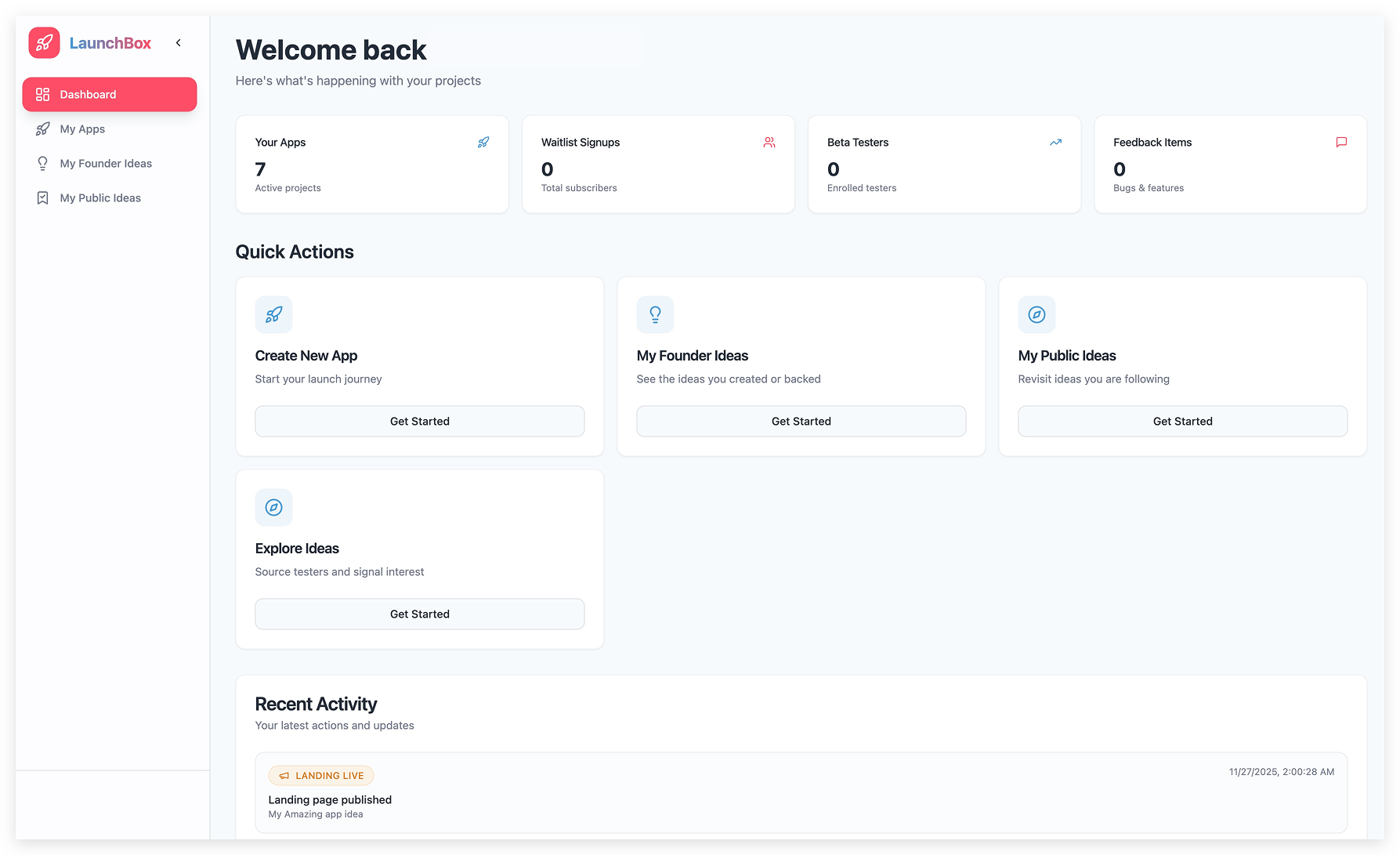Click the compass icon in My Public Ideas action

point(1036,314)
